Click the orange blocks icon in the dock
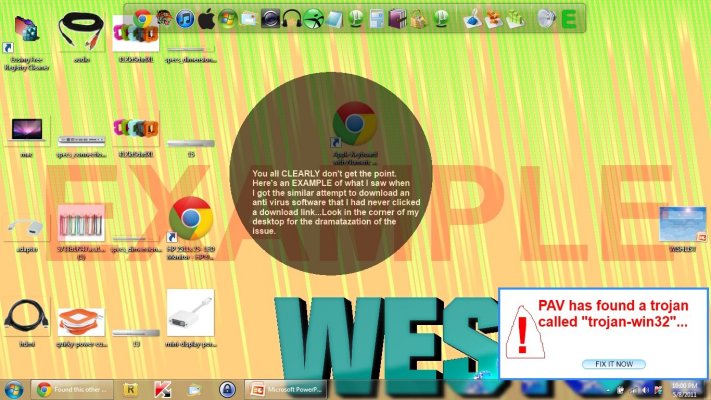 point(494,20)
